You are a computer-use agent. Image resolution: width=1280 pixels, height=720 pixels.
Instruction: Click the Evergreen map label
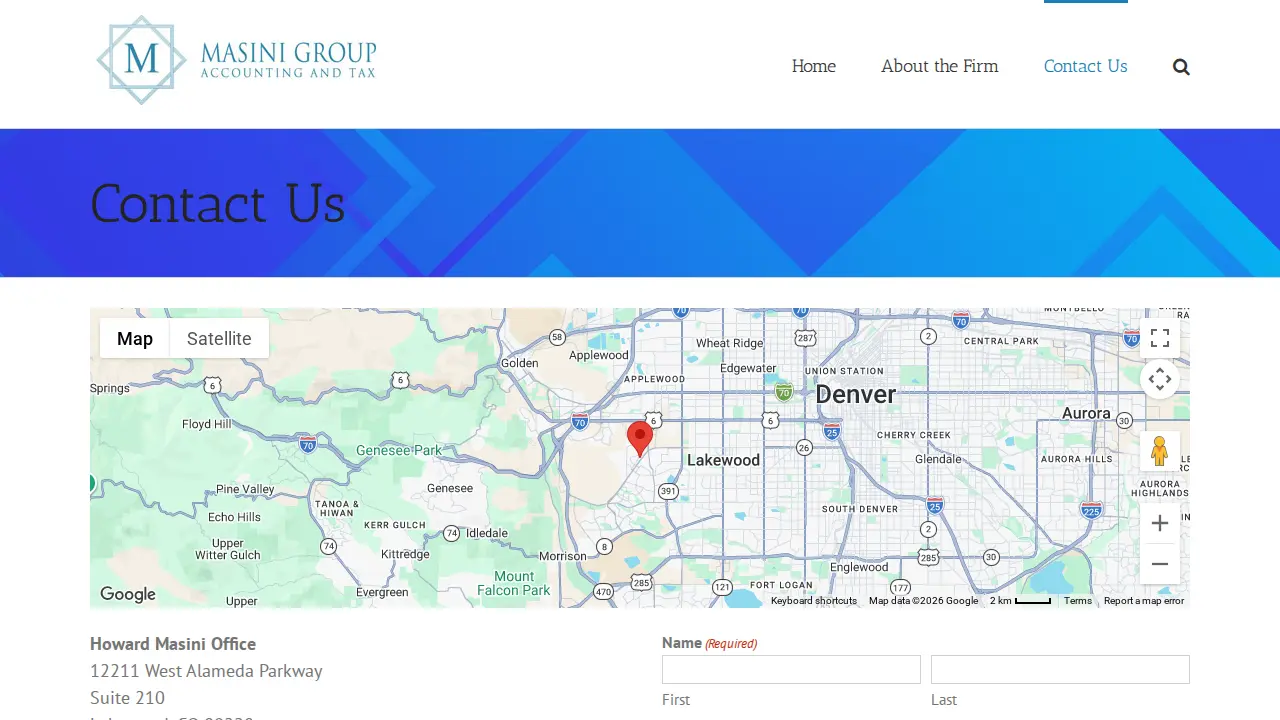point(382,592)
